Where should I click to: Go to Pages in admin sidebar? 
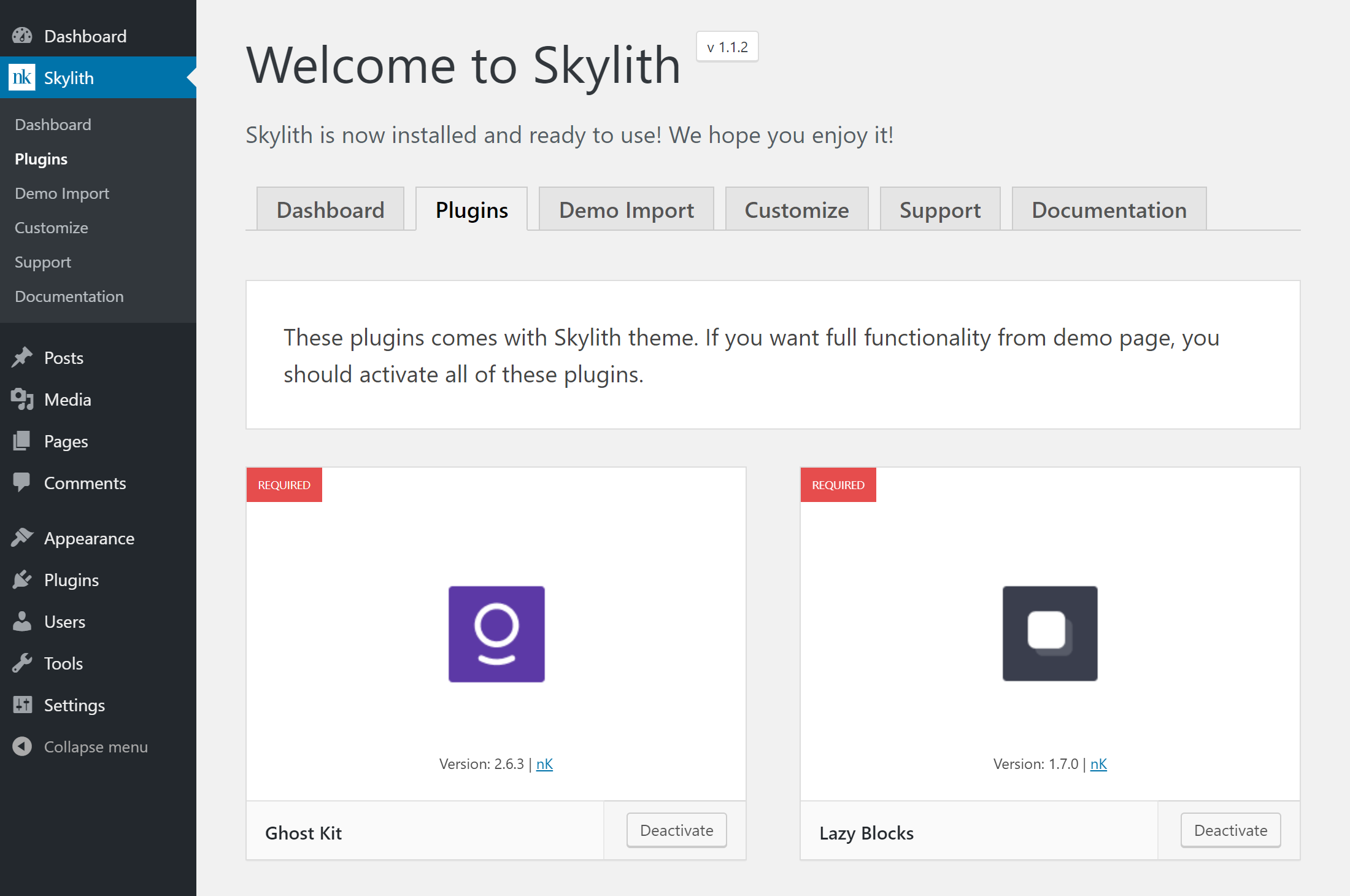click(x=98, y=441)
